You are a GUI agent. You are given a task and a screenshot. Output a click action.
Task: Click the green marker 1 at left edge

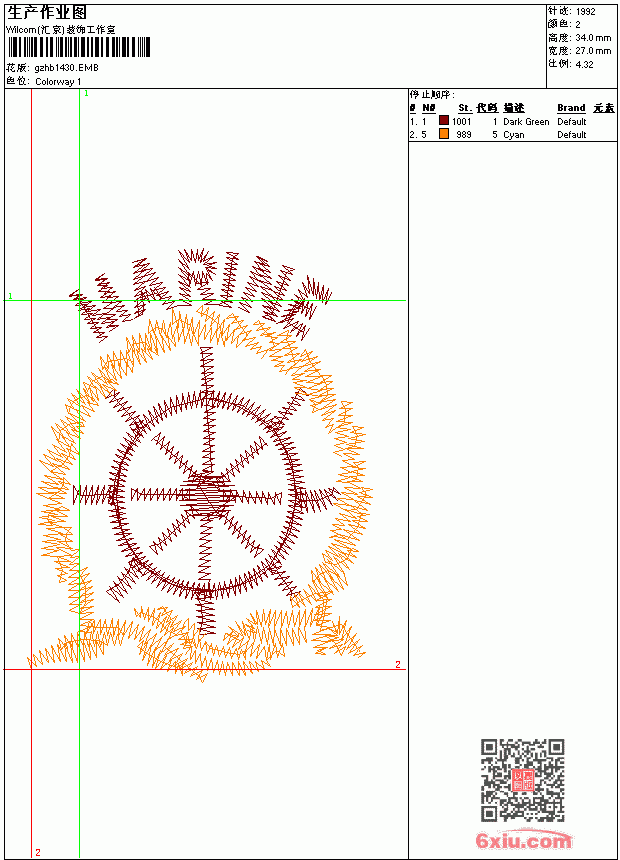10,296
